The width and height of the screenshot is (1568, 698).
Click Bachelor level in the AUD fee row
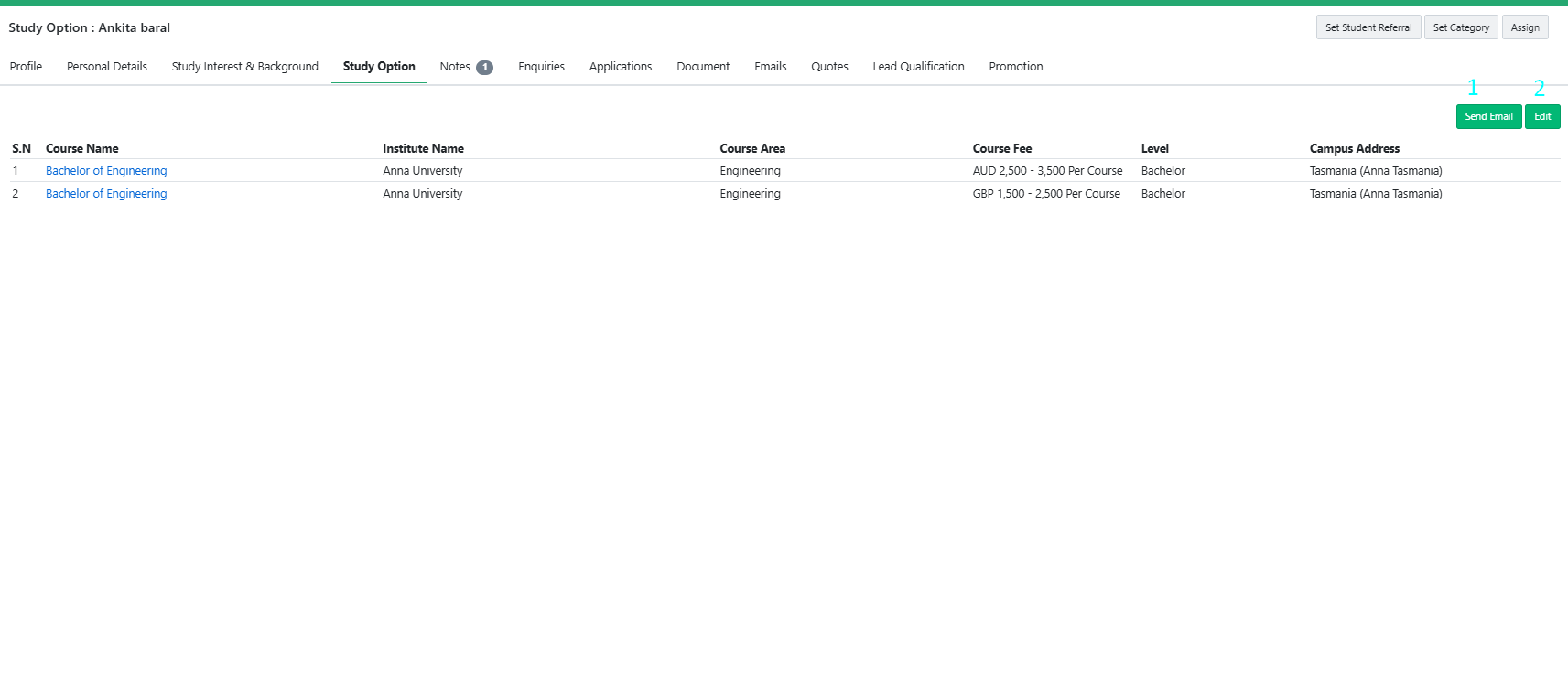click(1163, 171)
